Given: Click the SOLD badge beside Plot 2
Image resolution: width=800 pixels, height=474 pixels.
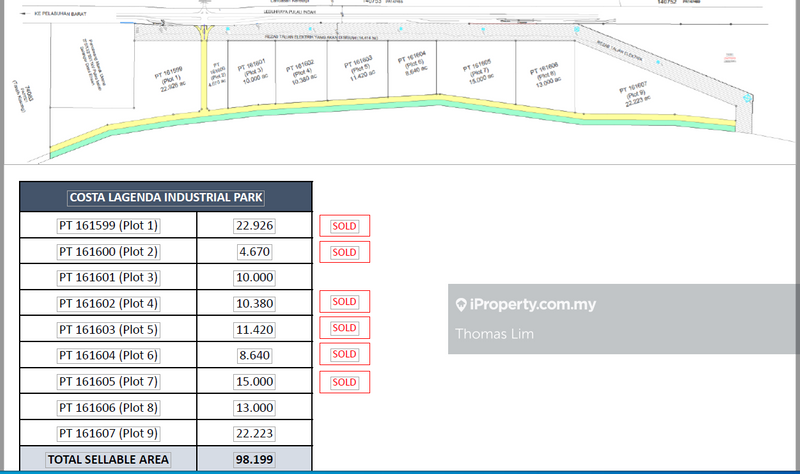Looking at the screenshot, I should tap(344, 252).
